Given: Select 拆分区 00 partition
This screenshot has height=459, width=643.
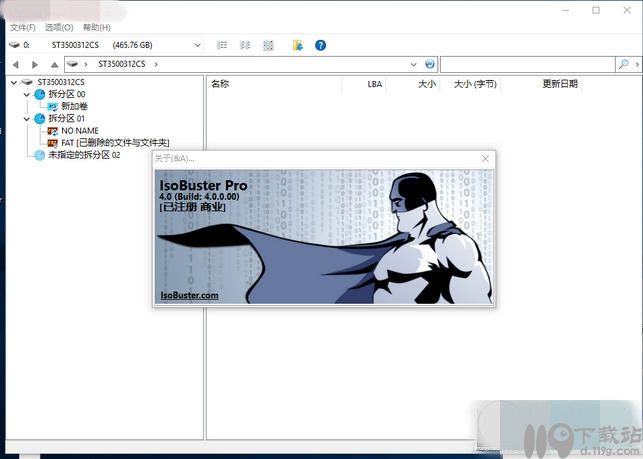Looking at the screenshot, I should point(67,94).
